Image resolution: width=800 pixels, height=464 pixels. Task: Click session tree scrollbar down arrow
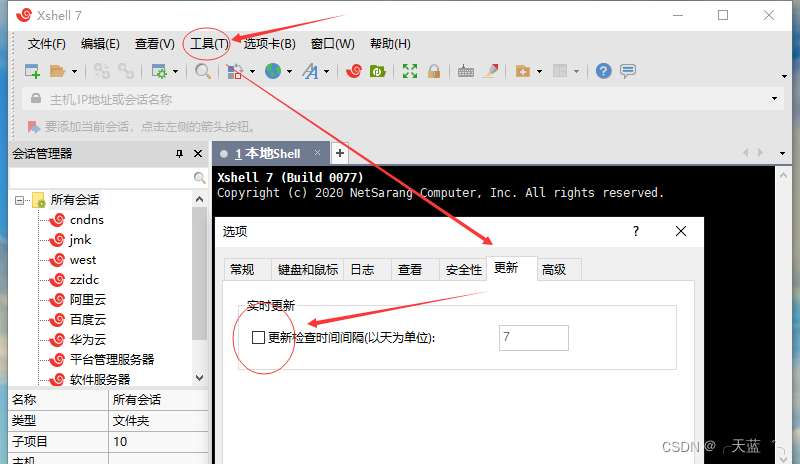[199, 378]
